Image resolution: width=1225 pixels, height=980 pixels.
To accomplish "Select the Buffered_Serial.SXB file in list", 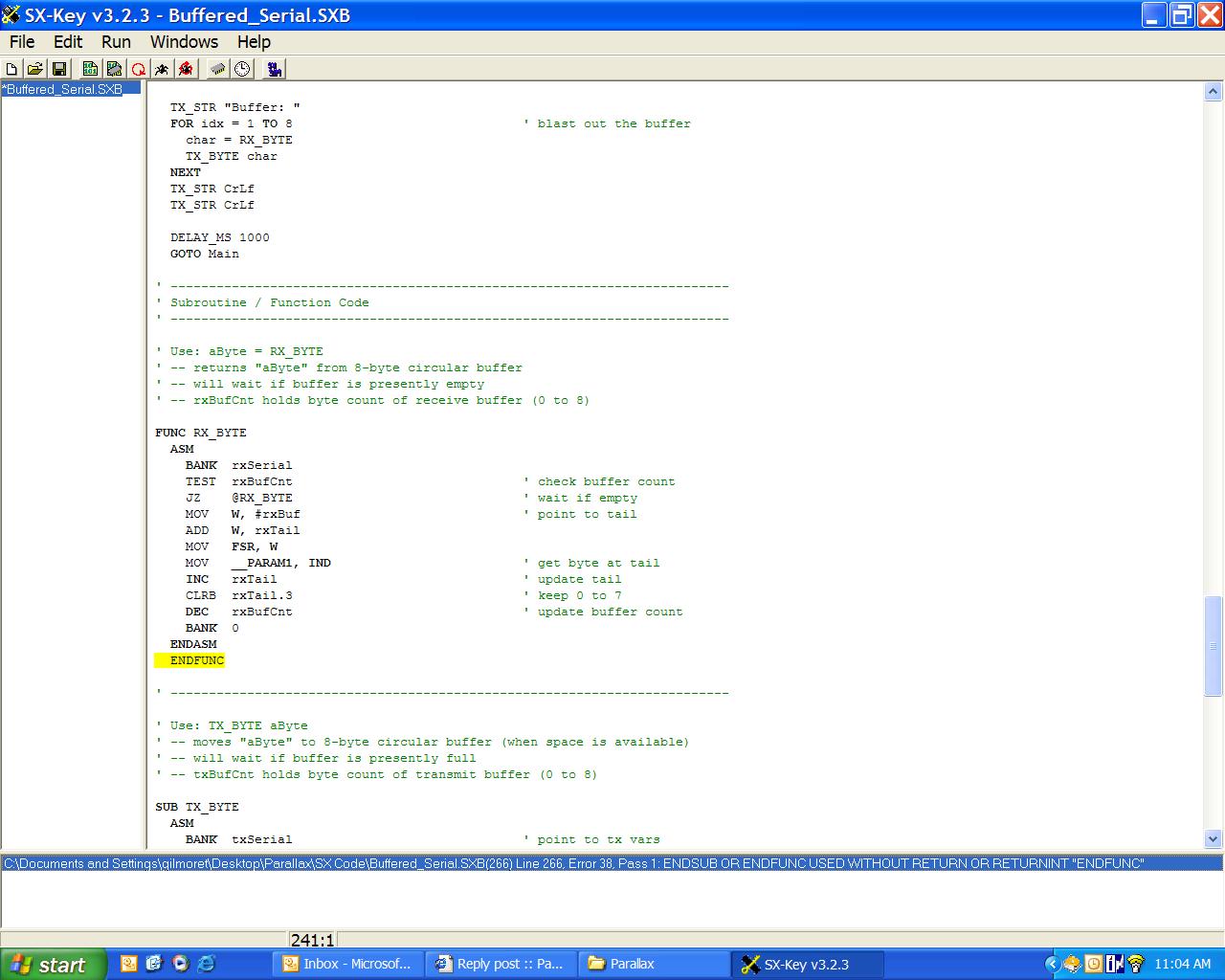I will (63, 89).
